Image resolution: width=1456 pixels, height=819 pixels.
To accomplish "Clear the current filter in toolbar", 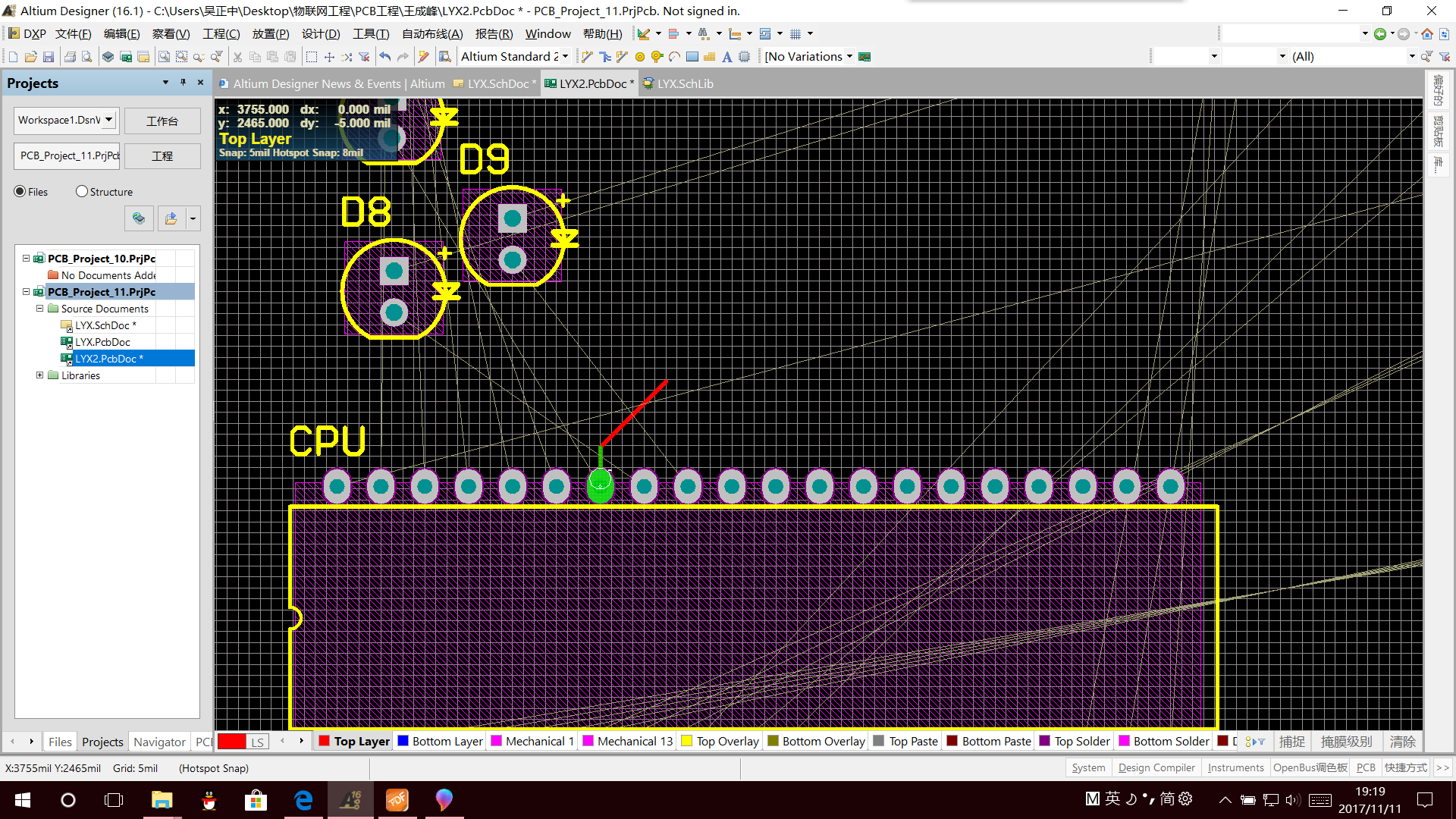I will pos(364,57).
